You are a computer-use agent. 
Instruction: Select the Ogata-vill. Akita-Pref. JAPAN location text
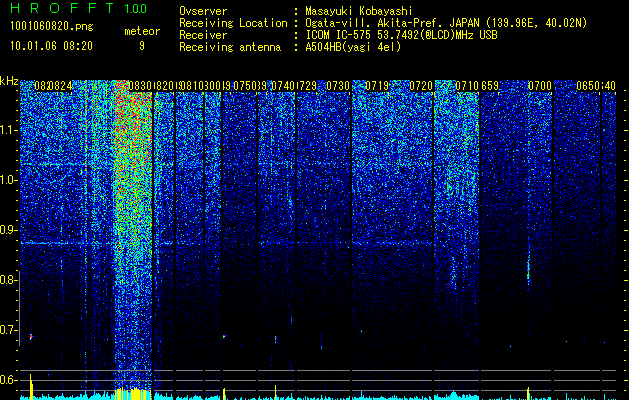click(x=446, y=23)
